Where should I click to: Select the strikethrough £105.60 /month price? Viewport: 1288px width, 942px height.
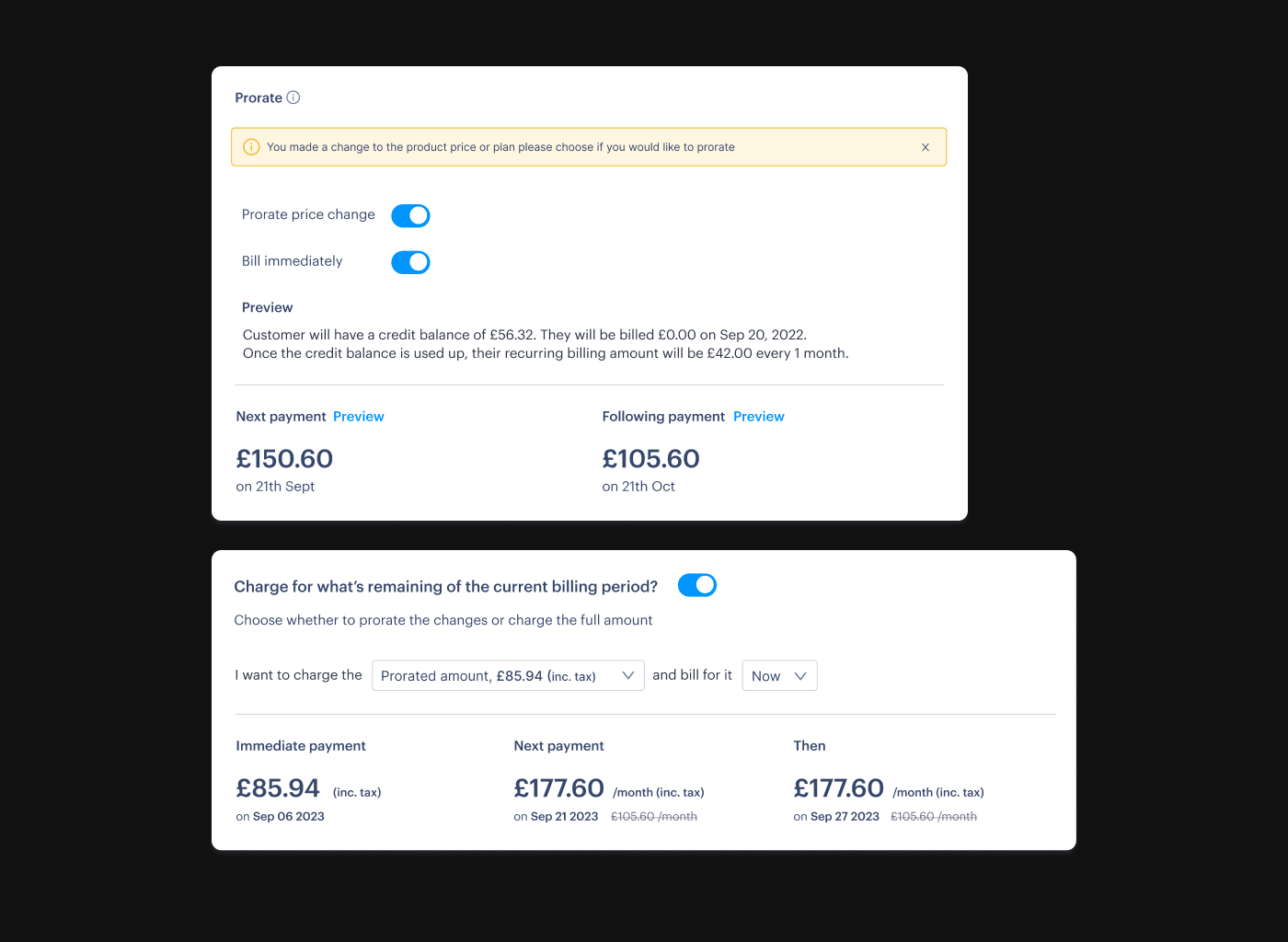[654, 816]
